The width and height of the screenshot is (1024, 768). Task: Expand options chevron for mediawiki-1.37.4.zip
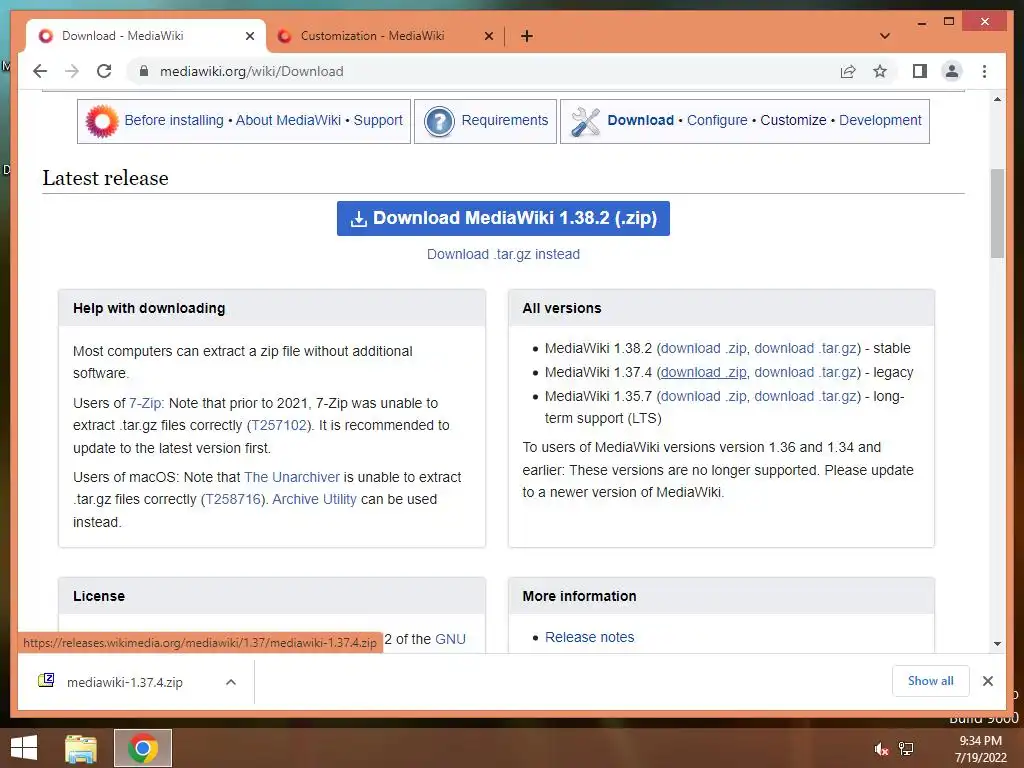(231, 682)
